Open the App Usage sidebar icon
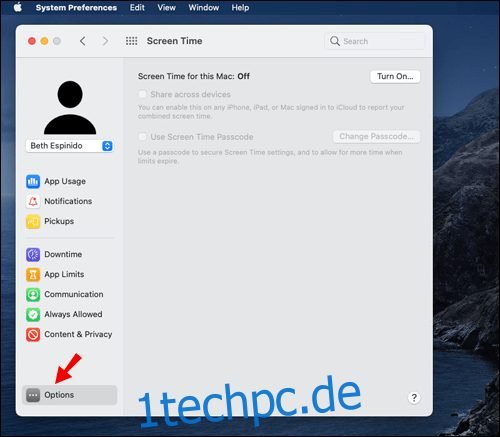500x437 pixels. click(x=33, y=181)
